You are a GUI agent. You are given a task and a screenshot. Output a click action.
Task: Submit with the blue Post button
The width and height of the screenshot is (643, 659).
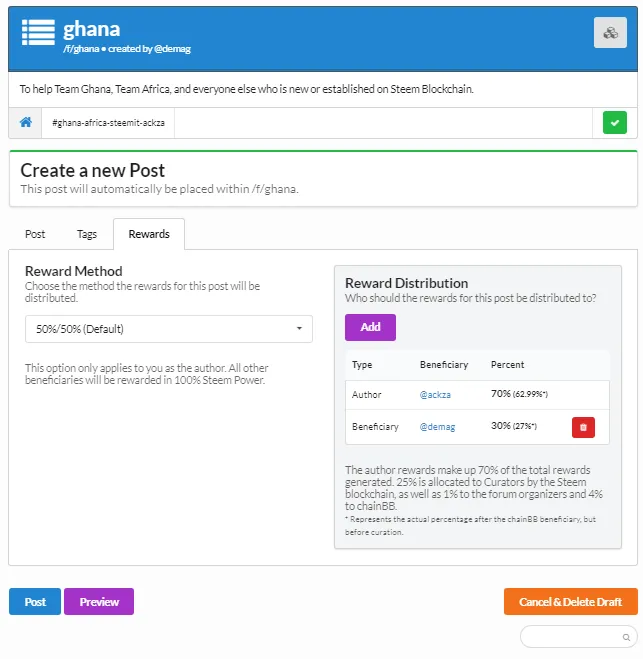coord(35,601)
